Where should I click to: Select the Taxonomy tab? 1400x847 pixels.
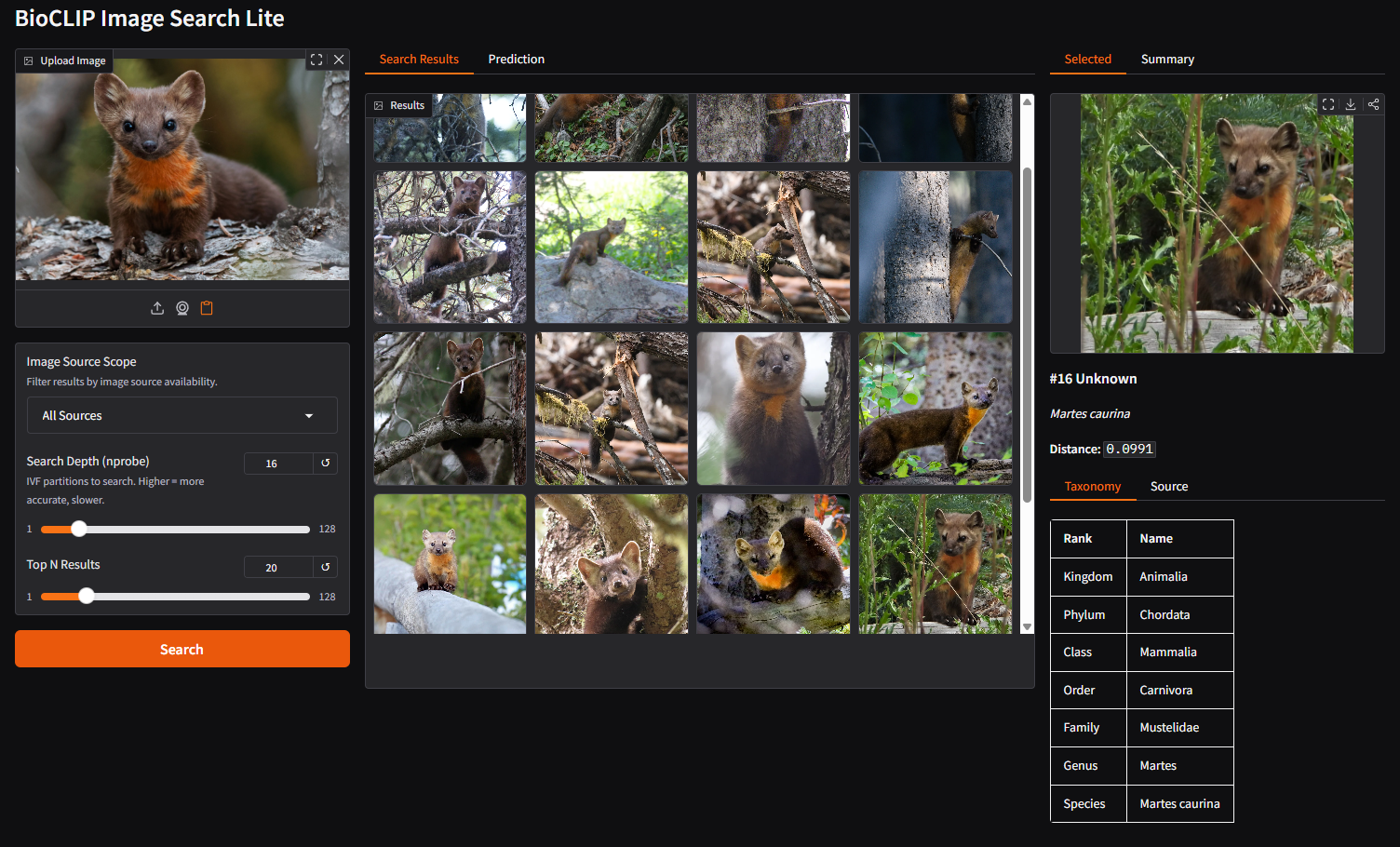[x=1092, y=486]
